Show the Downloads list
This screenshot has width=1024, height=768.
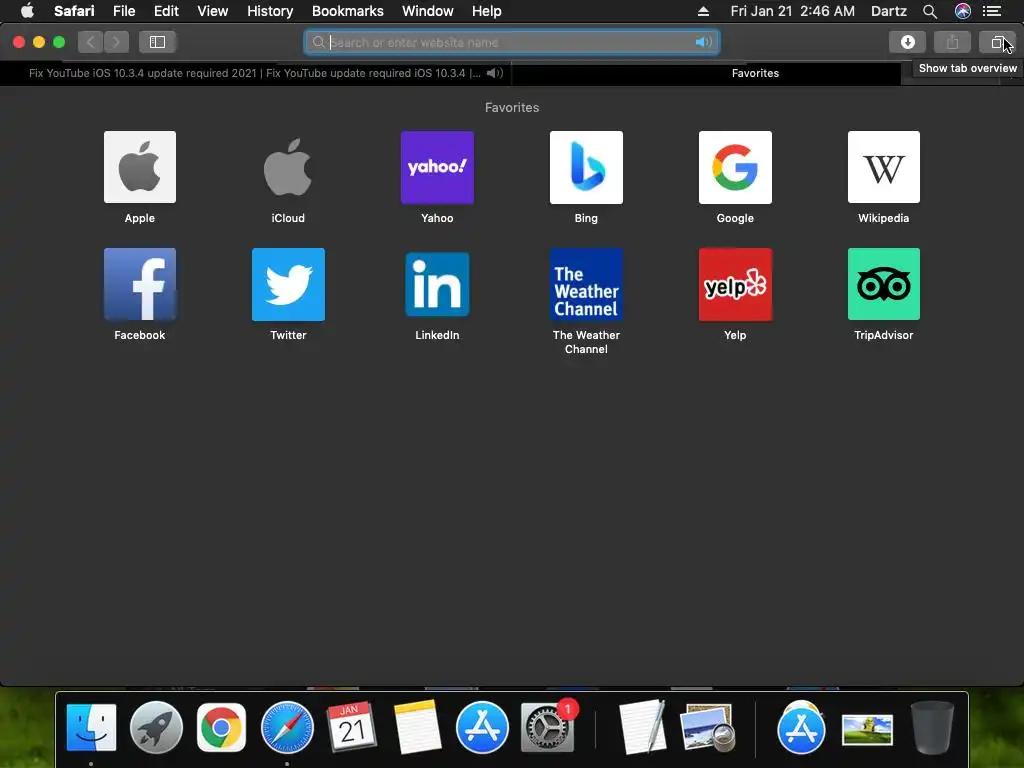pyautogui.click(x=907, y=42)
